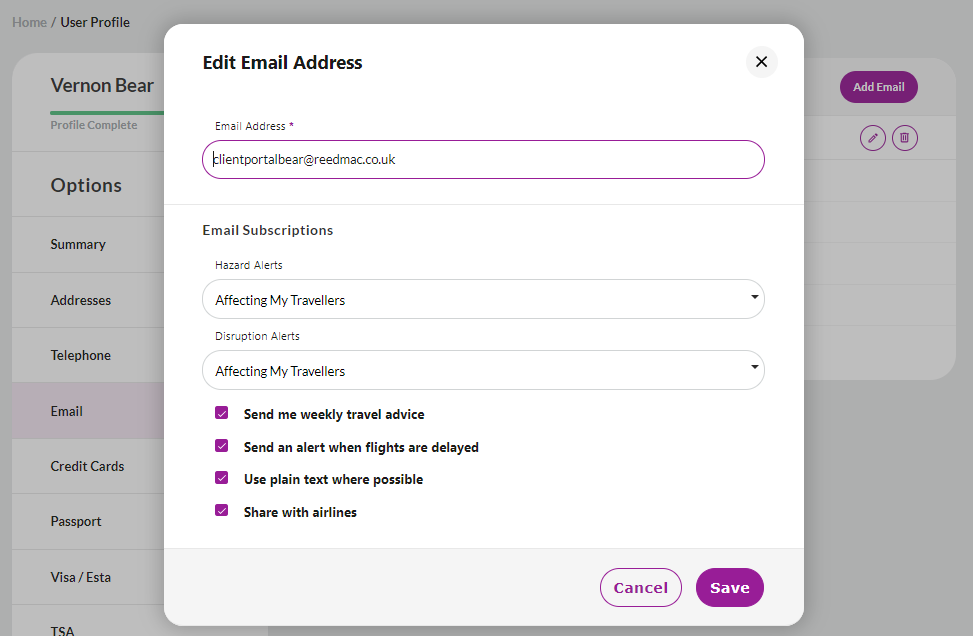Cancel editing the email address
This screenshot has width=973, height=636.
[641, 588]
